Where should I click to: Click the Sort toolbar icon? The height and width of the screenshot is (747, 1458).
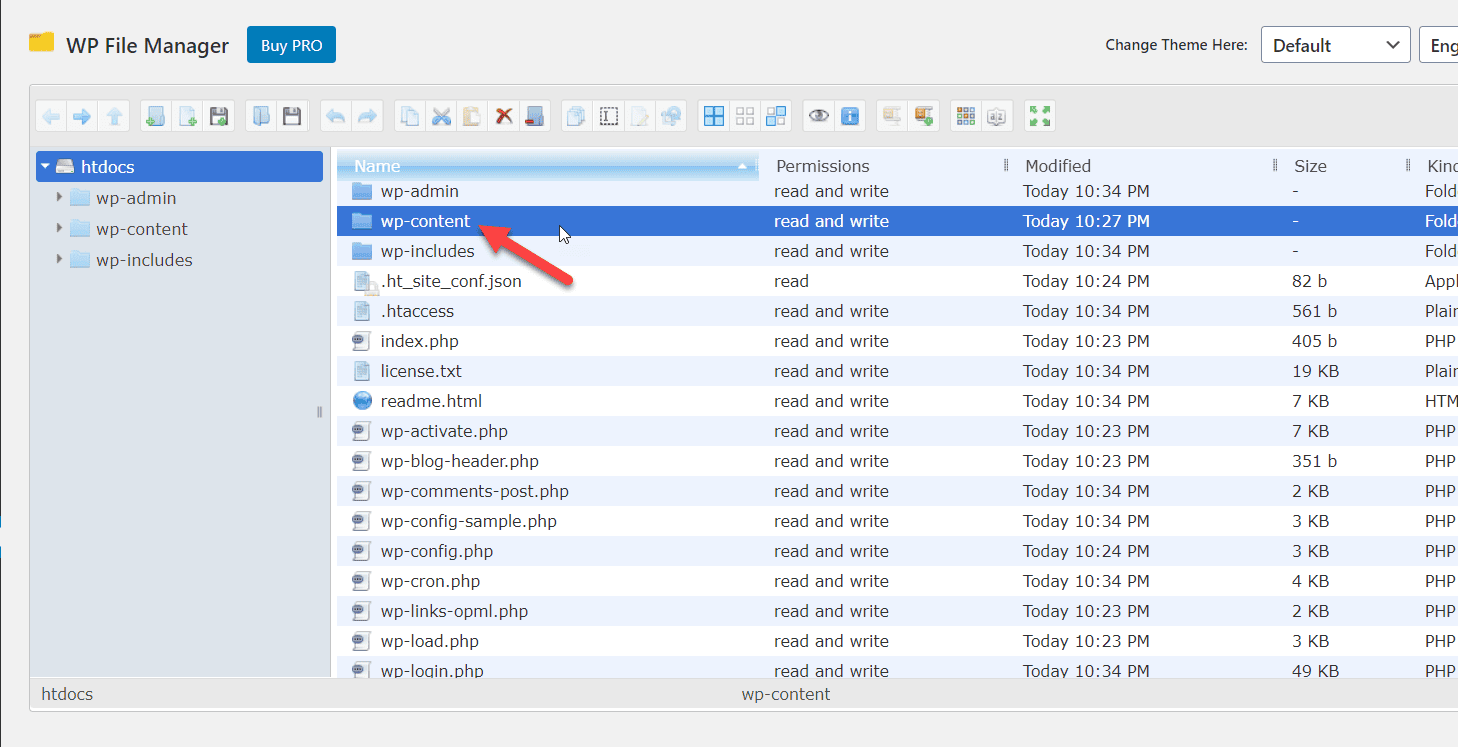pos(996,117)
